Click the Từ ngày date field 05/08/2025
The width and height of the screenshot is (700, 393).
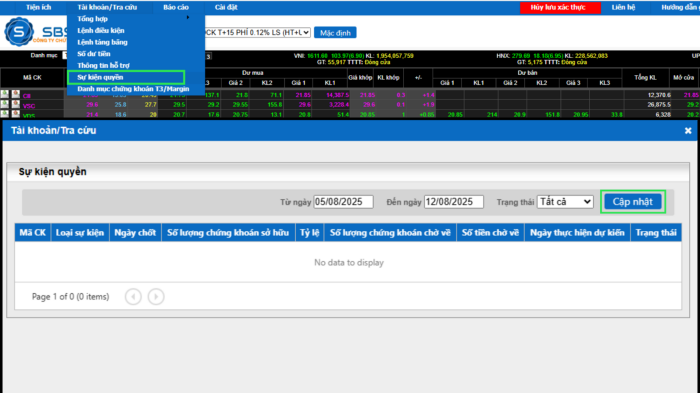pyautogui.click(x=343, y=202)
